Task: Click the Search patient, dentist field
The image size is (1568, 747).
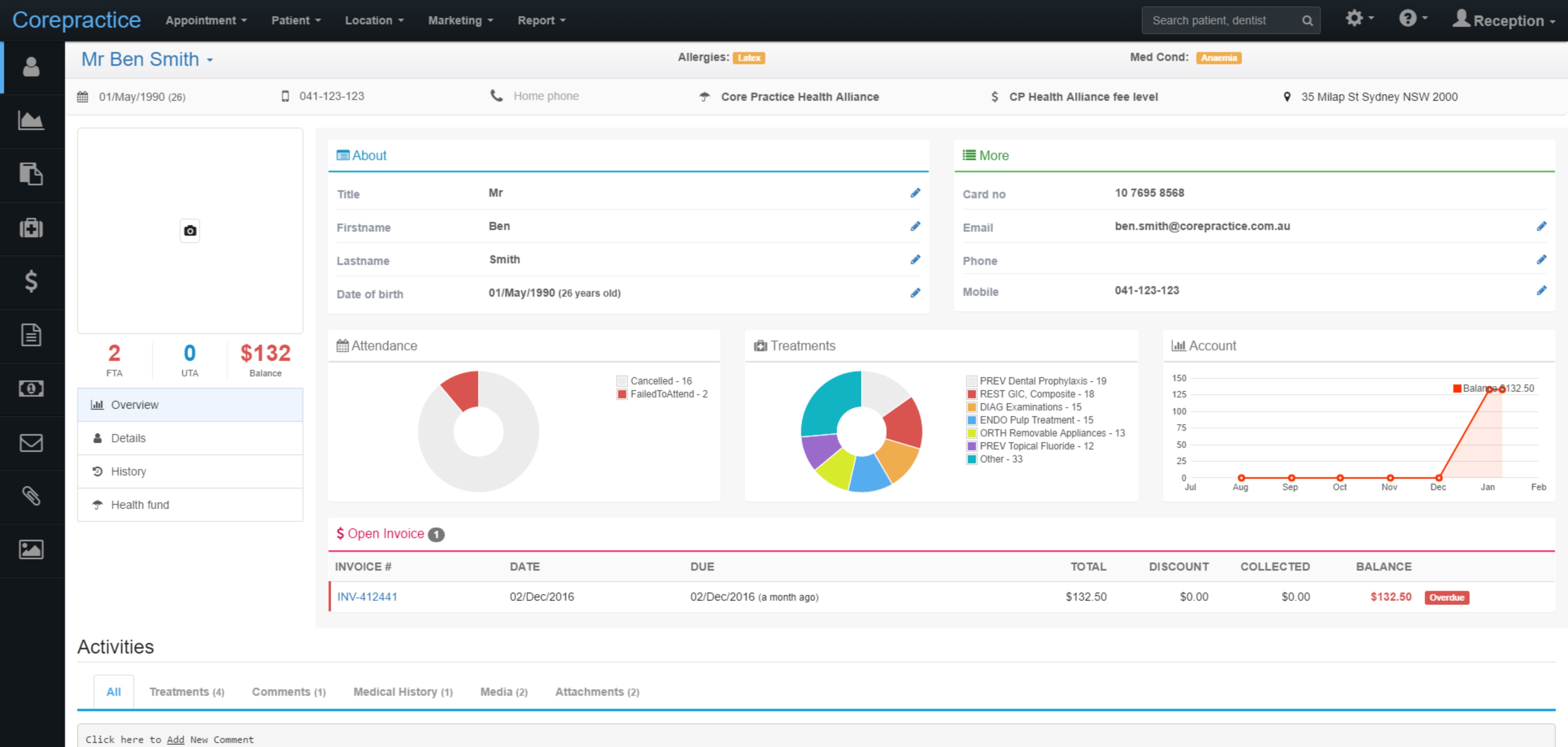Action: pos(1222,21)
